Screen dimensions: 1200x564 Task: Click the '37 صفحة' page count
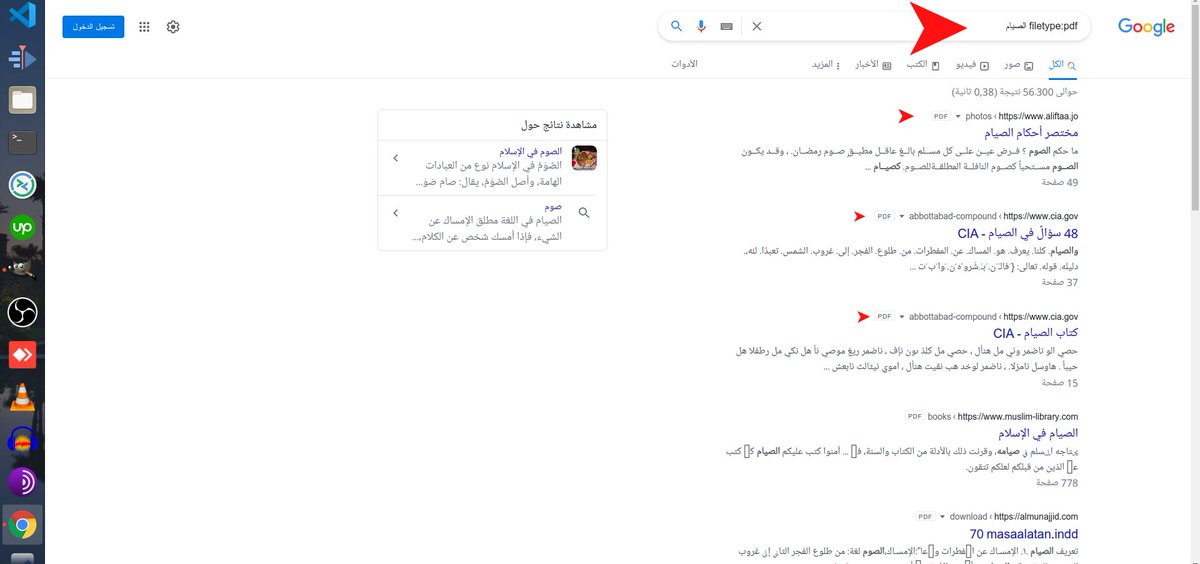click(x=1059, y=283)
